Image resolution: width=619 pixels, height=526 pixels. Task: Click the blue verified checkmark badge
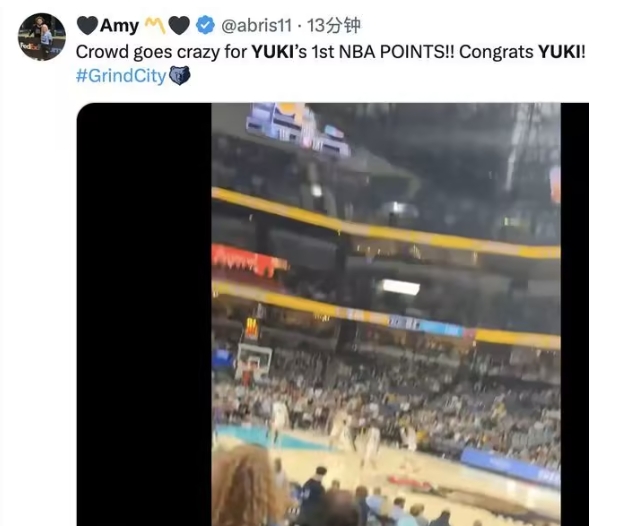(x=205, y=26)
